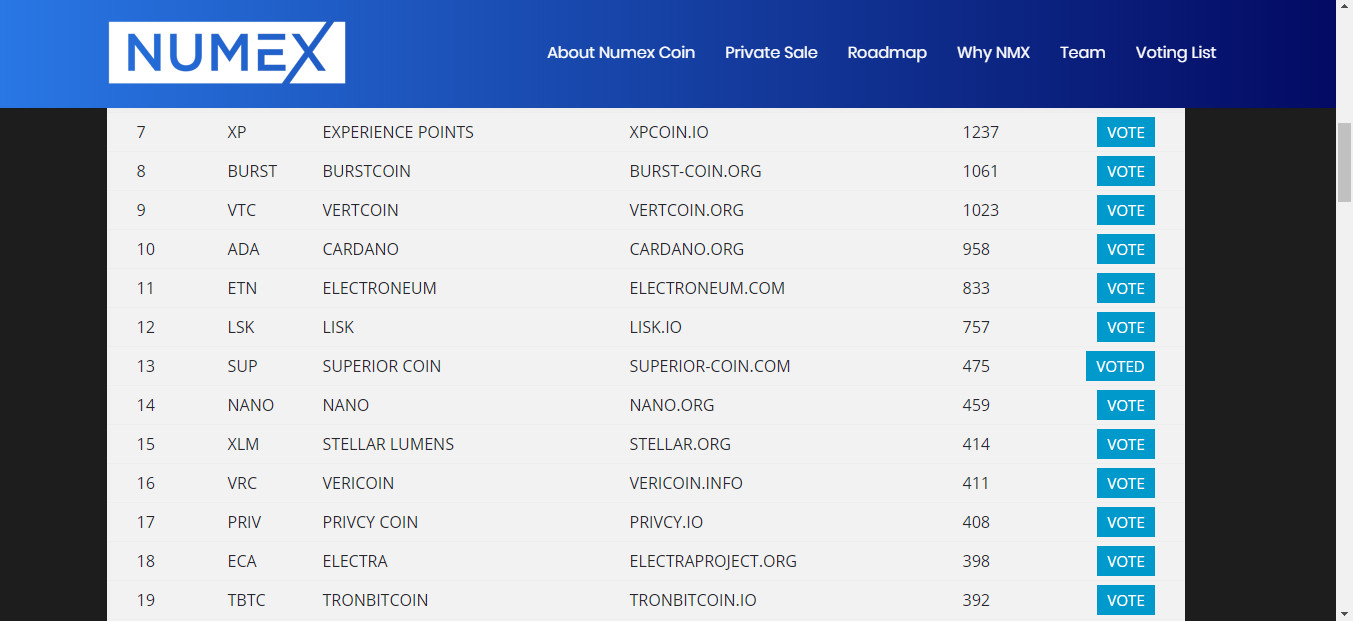The height and width of the screenshot is (621, 1353).
Task: Click STELLAR.ORG website text
Action: pos(680,444)
